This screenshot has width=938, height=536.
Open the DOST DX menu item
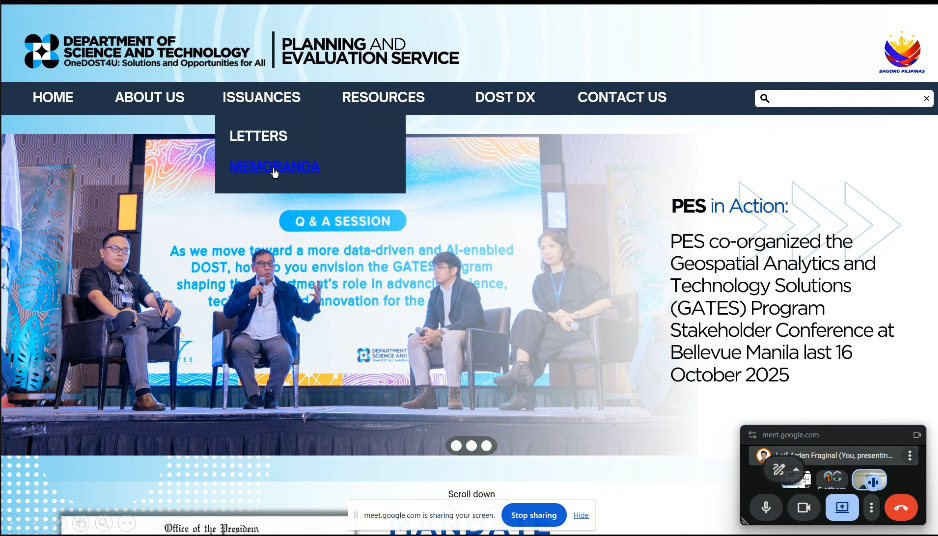click(x=505, y=97)
